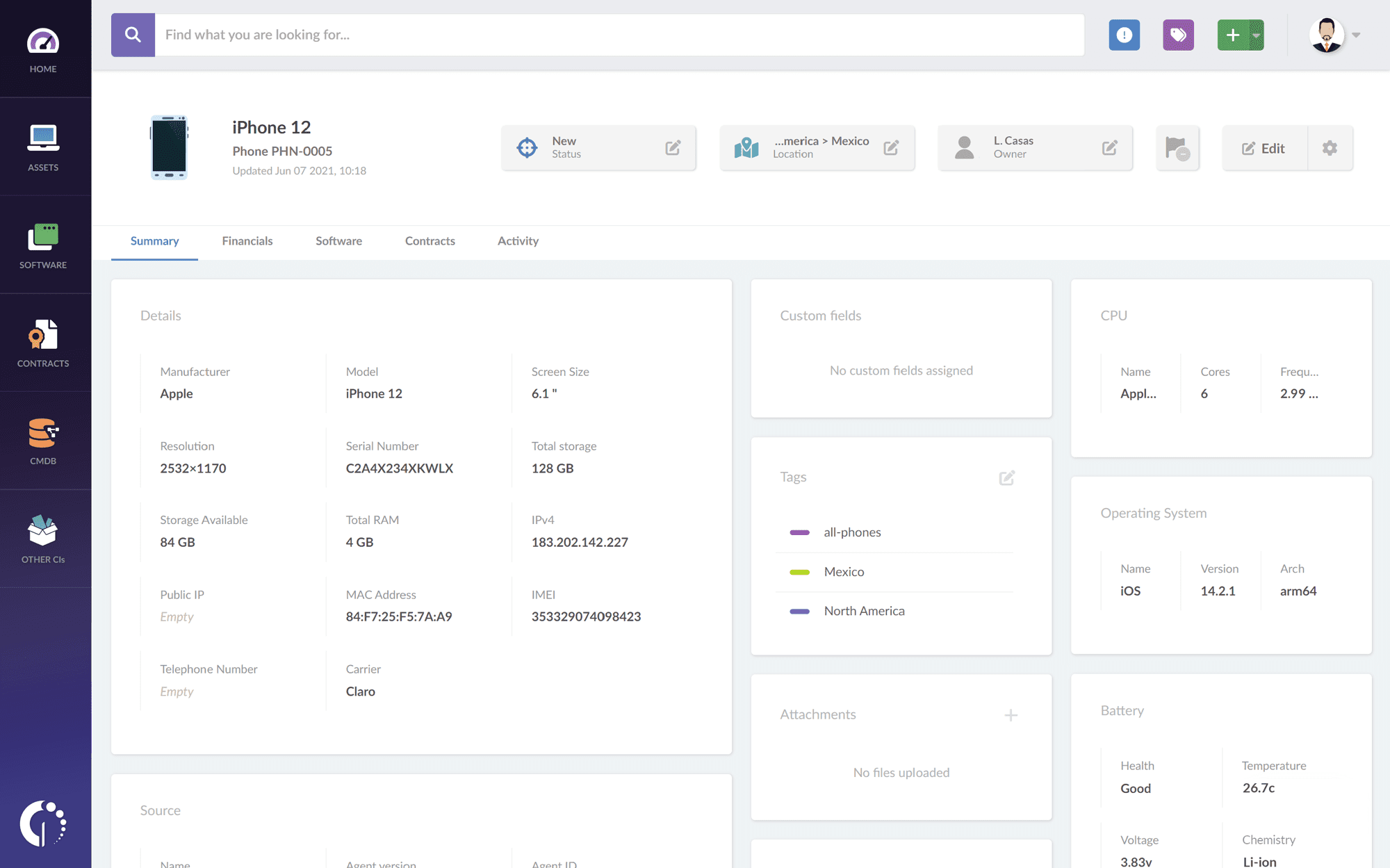Edit the Location field for Mexico
The height and width of the screenshot is (868, 1390).
[892, 147]
